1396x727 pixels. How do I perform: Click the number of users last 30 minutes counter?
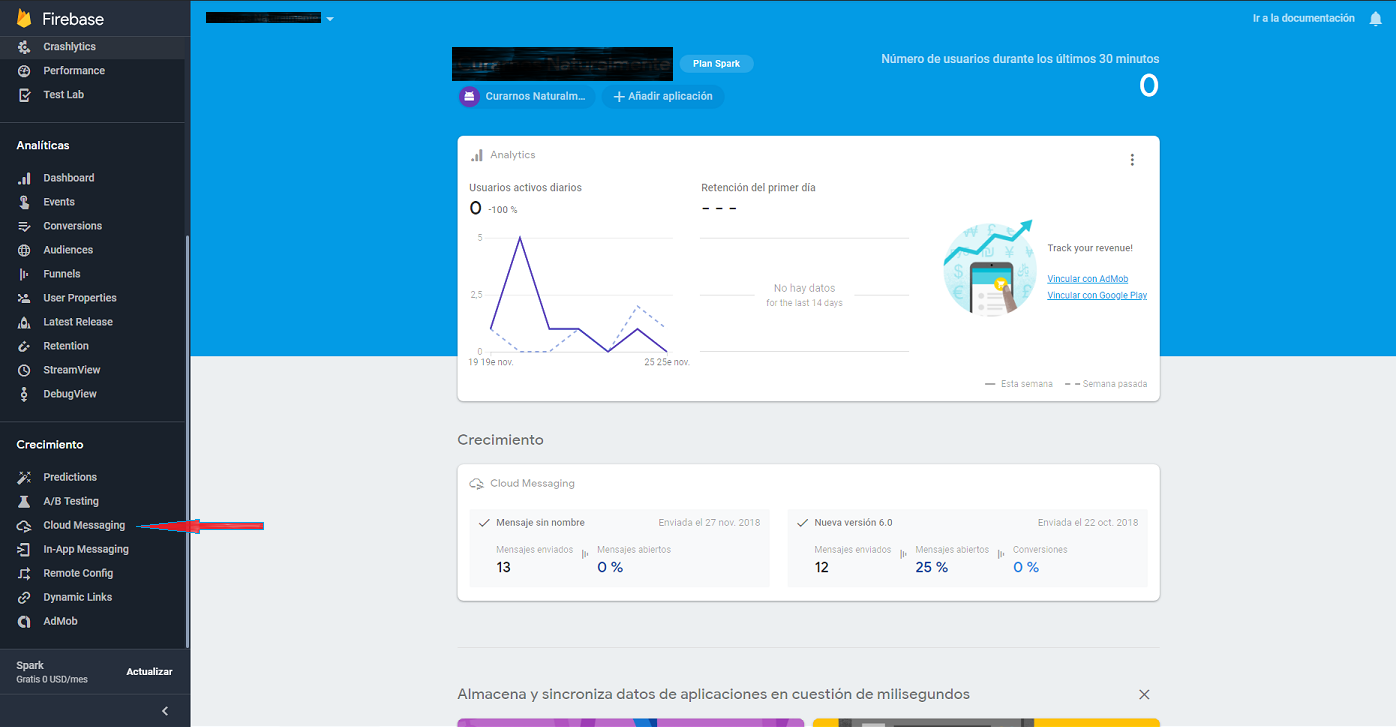1148,86
